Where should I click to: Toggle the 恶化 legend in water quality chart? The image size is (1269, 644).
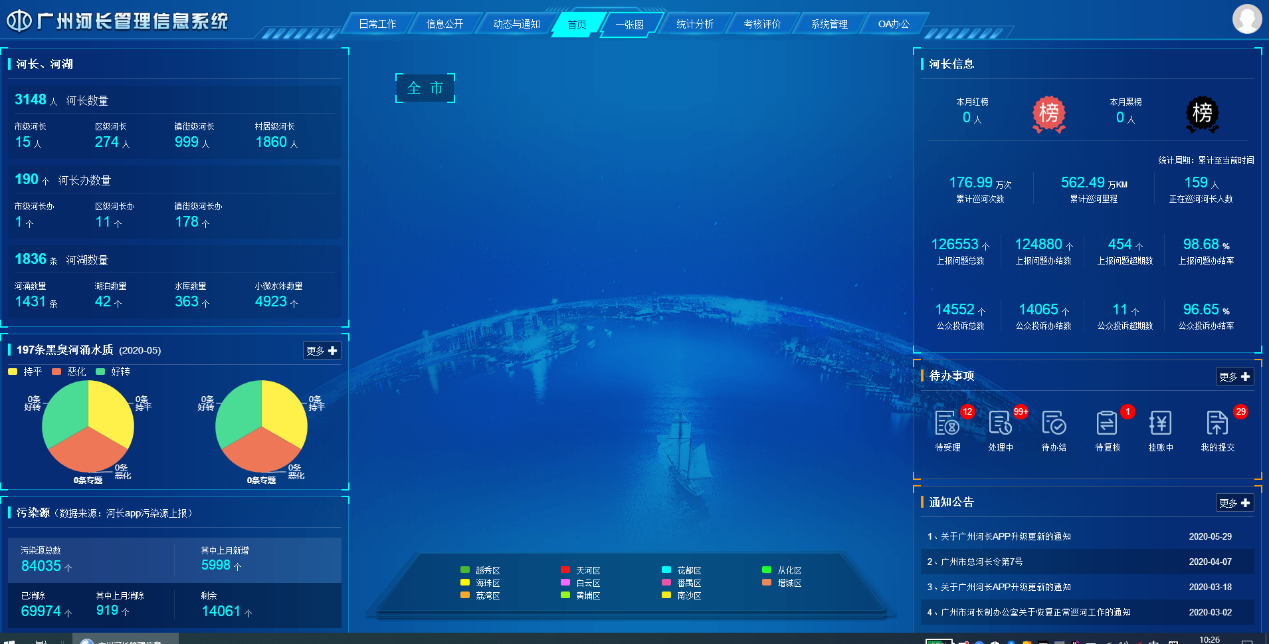[69, 371]
